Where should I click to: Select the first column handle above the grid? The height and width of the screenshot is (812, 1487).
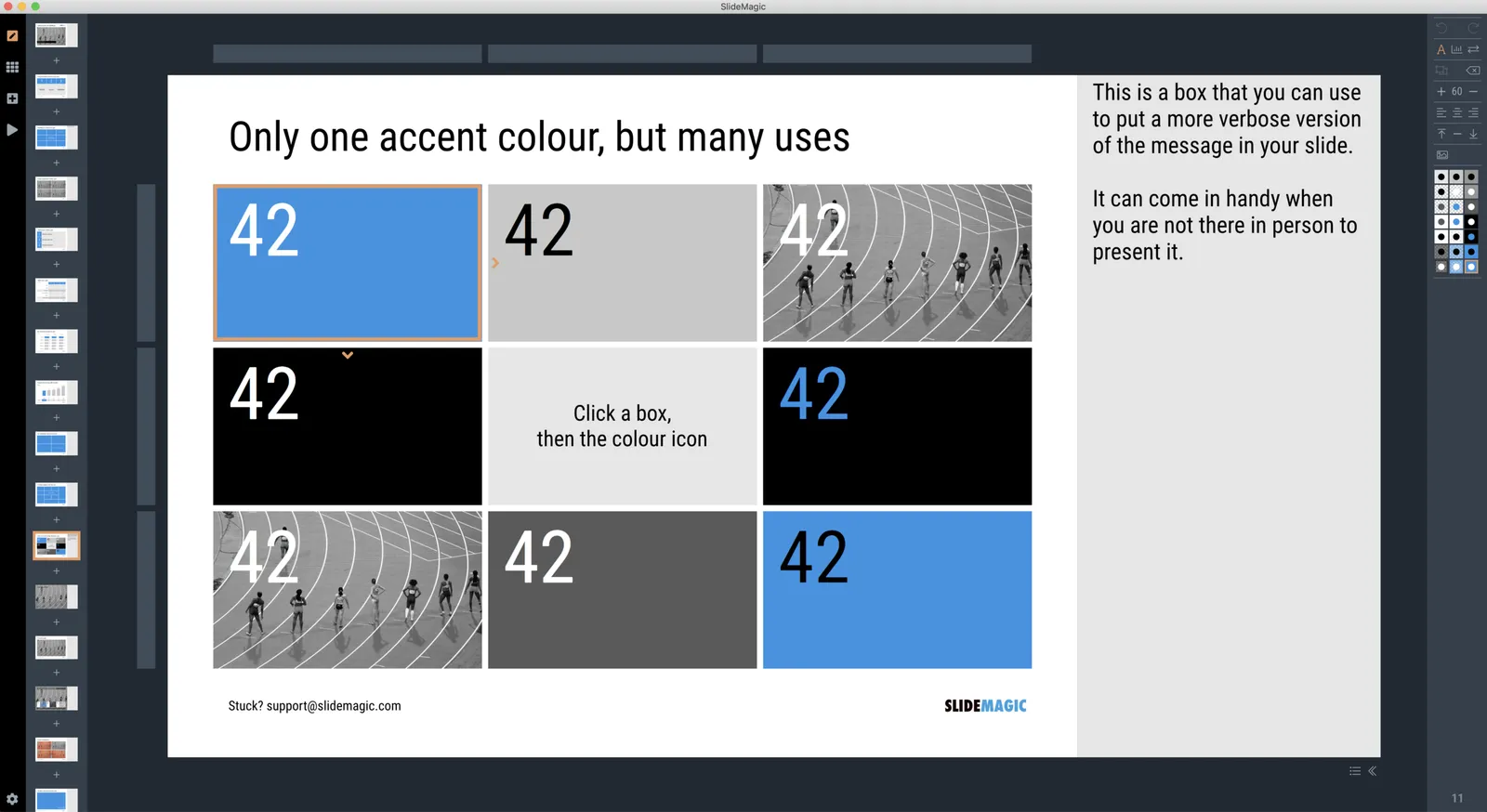348,54
